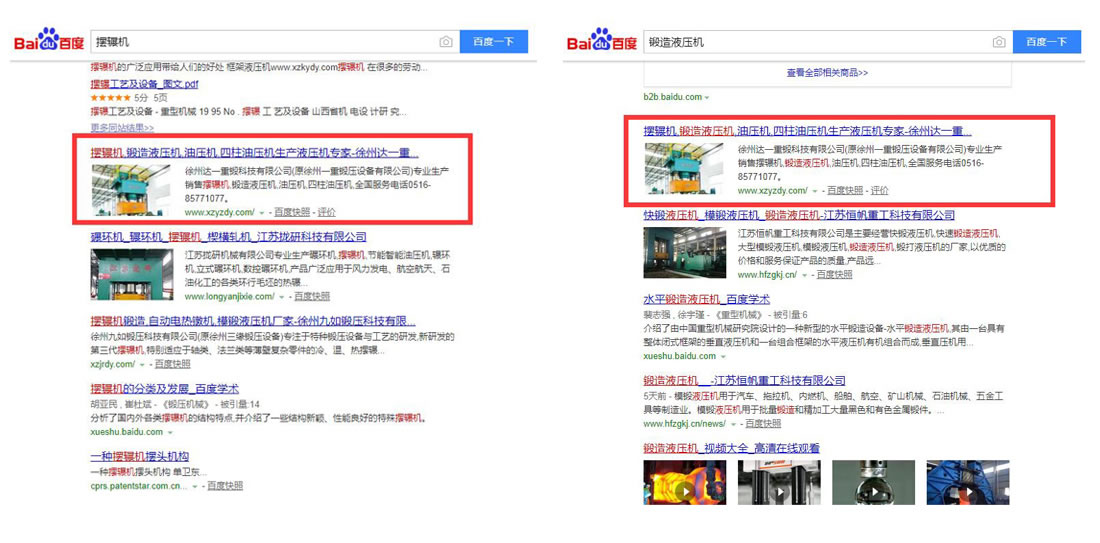1100x543 pixels.
Task: Click into the search field containing 锻造液压机
Action: (810, 42)
